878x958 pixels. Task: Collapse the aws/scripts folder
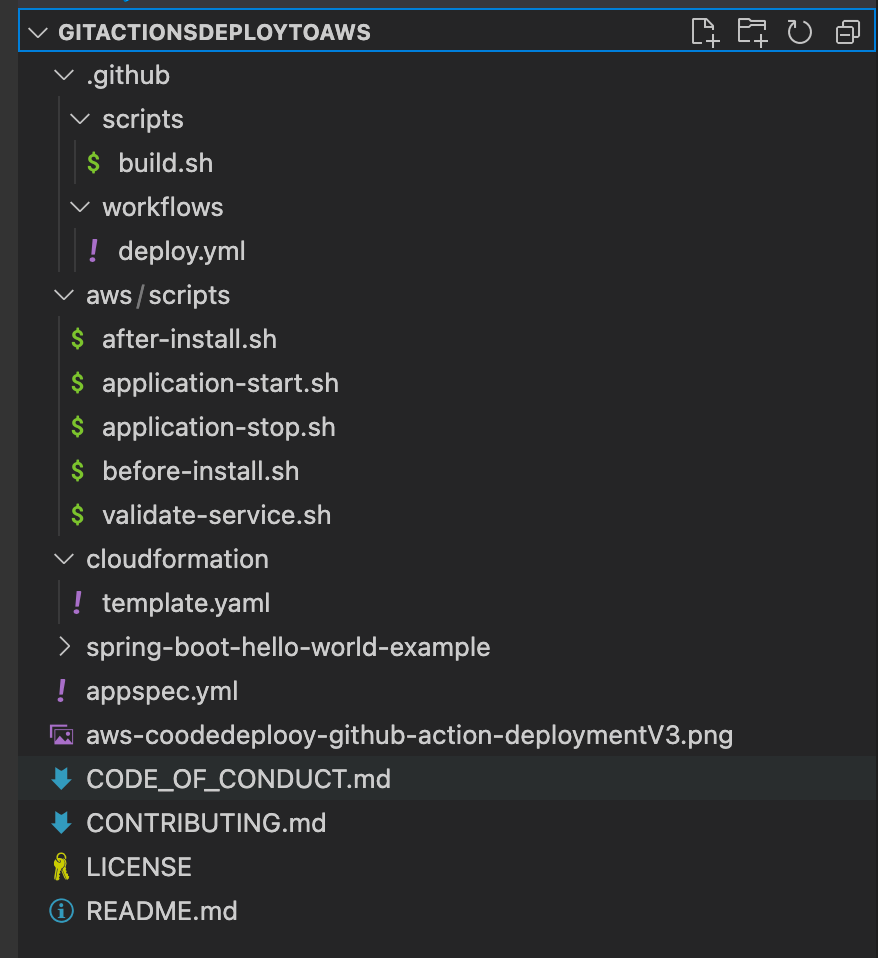(x=63, y=294)
